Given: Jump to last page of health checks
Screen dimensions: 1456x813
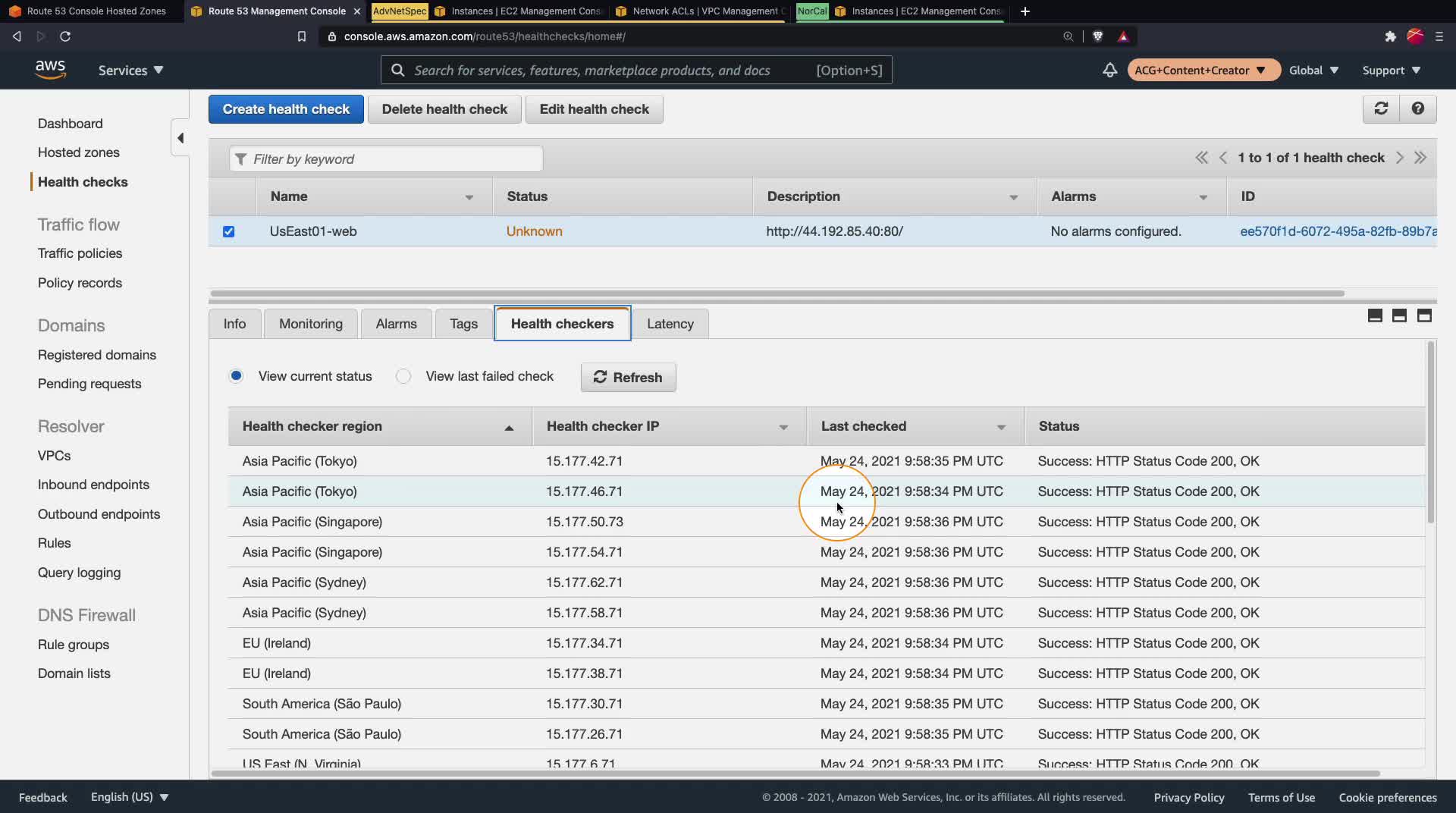Looking at the screenshot, I should (x=1420, y=158).
